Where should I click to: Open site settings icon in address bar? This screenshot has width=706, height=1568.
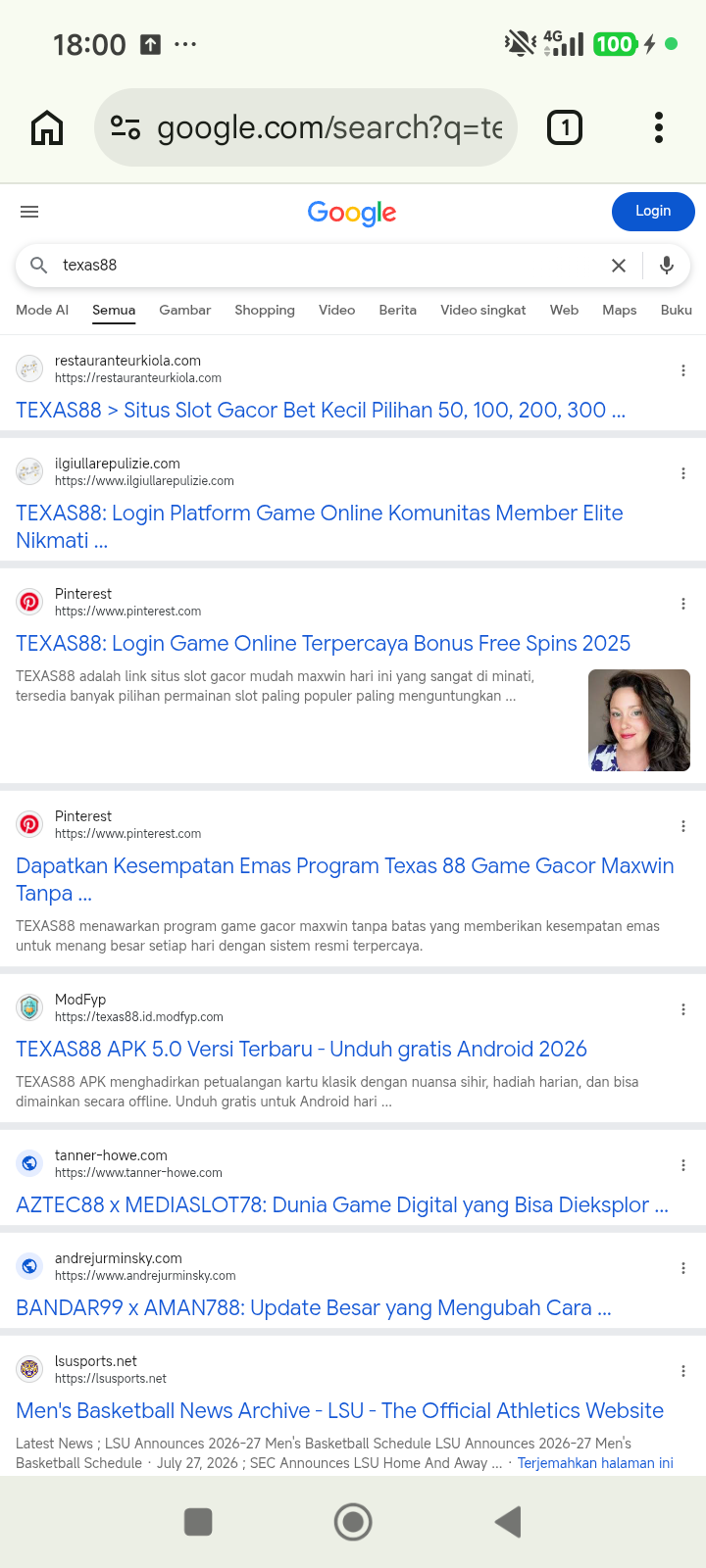point(126,127)
